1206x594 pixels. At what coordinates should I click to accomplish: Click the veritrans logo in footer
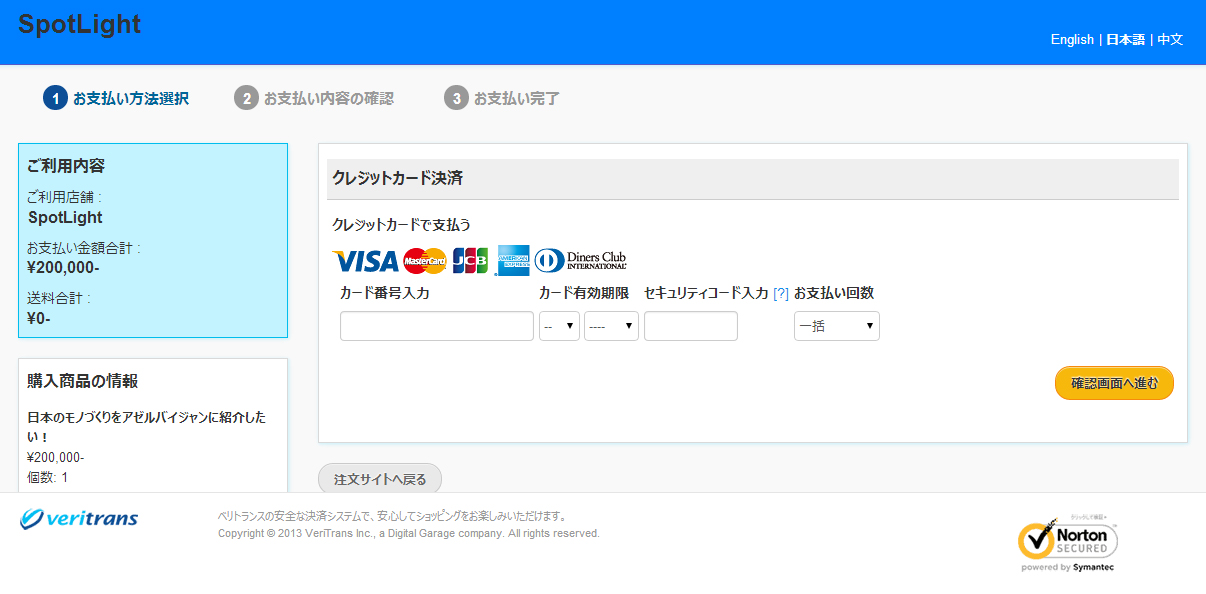click(x=79, y=518)
